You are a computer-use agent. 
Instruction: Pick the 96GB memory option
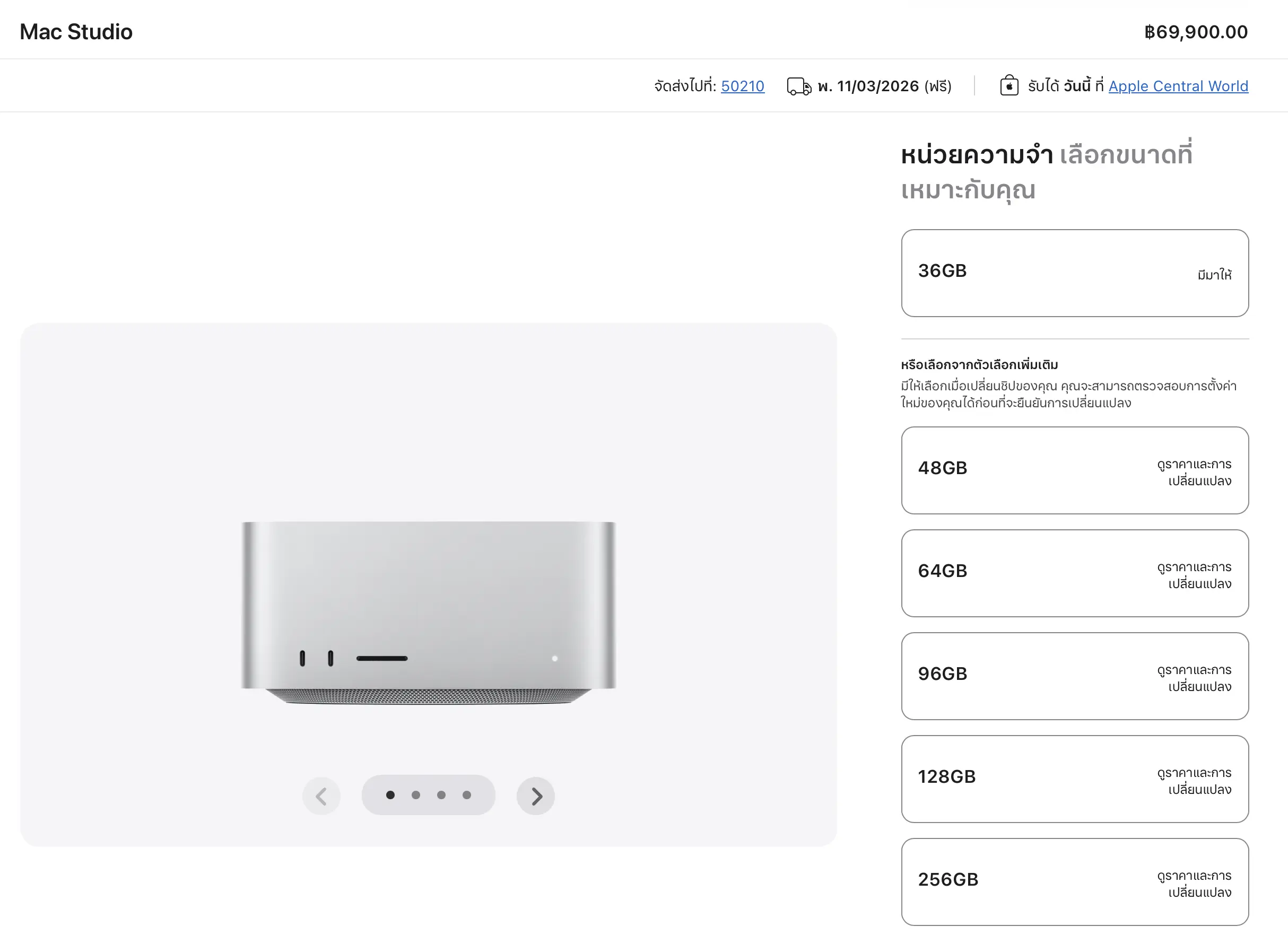(x=1074, y=676)
